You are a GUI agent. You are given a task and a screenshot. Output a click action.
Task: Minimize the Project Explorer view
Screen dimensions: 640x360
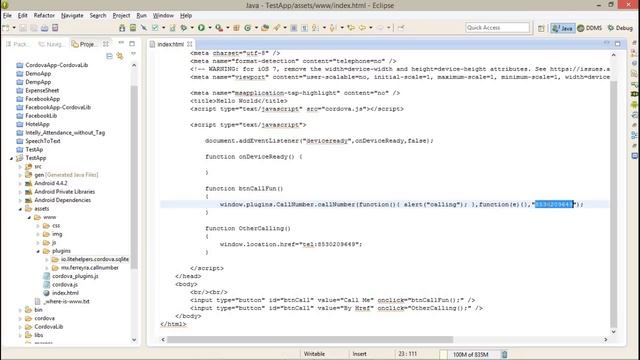pyautogui.click(x=121, y=43)
